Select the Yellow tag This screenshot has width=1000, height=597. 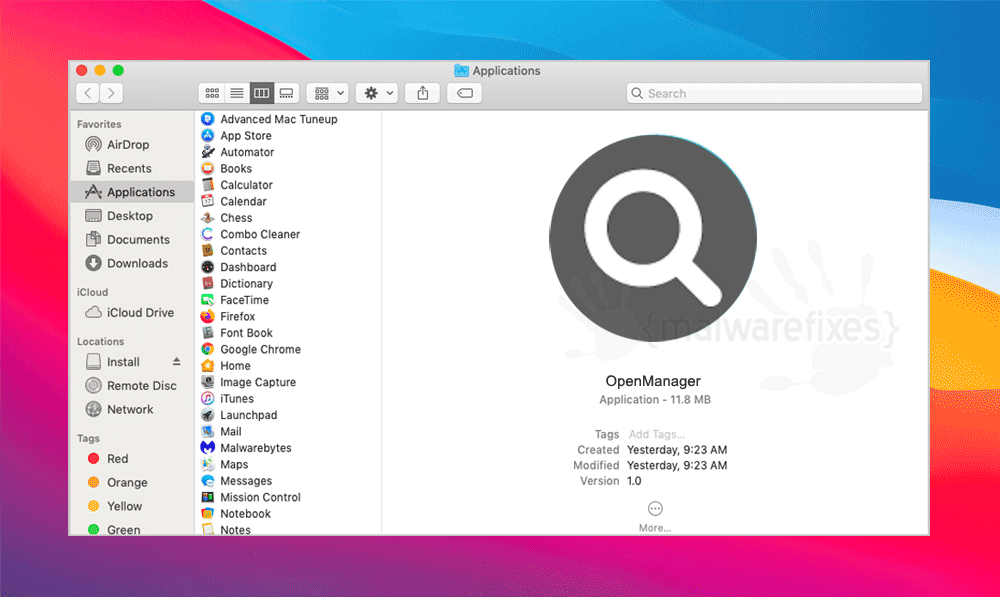pyautogui.click(x=131, y=506)
